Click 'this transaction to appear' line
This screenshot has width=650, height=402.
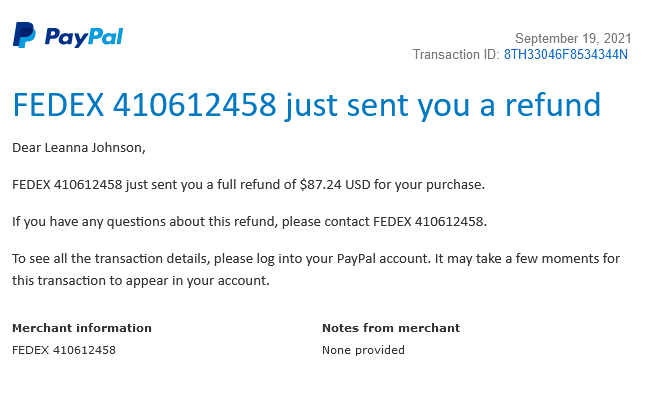point(141,281)
